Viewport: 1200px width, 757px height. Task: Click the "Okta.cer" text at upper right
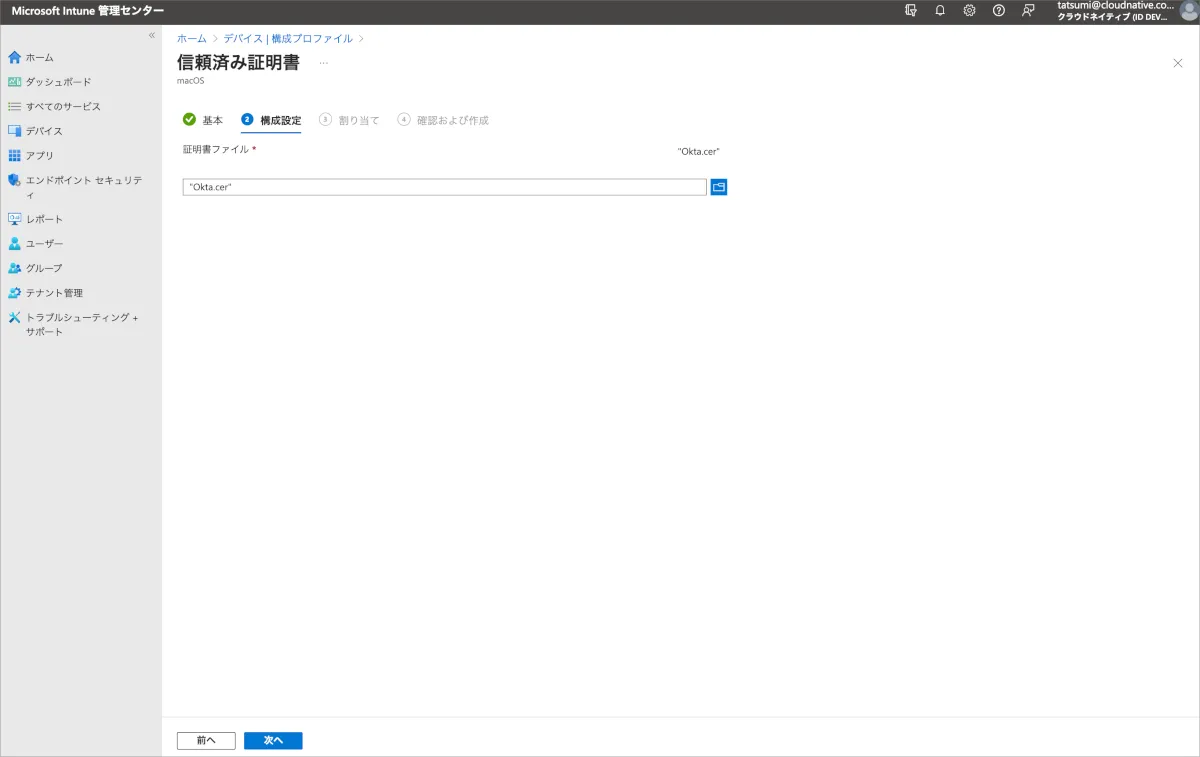[699, 152]
